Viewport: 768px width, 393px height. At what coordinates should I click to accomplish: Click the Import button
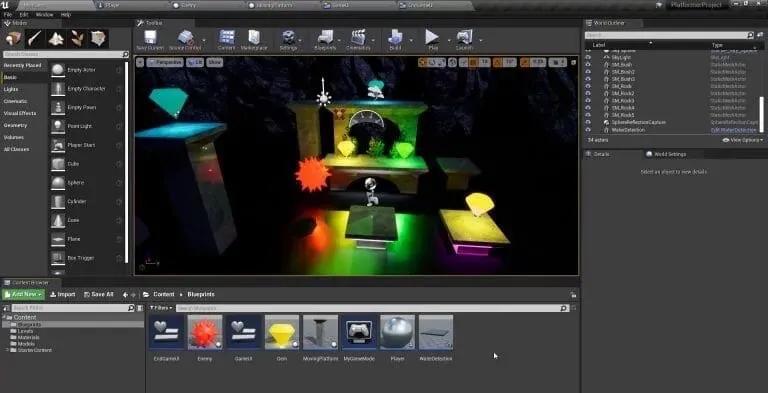pyautogui.click(x=63, y=295)
